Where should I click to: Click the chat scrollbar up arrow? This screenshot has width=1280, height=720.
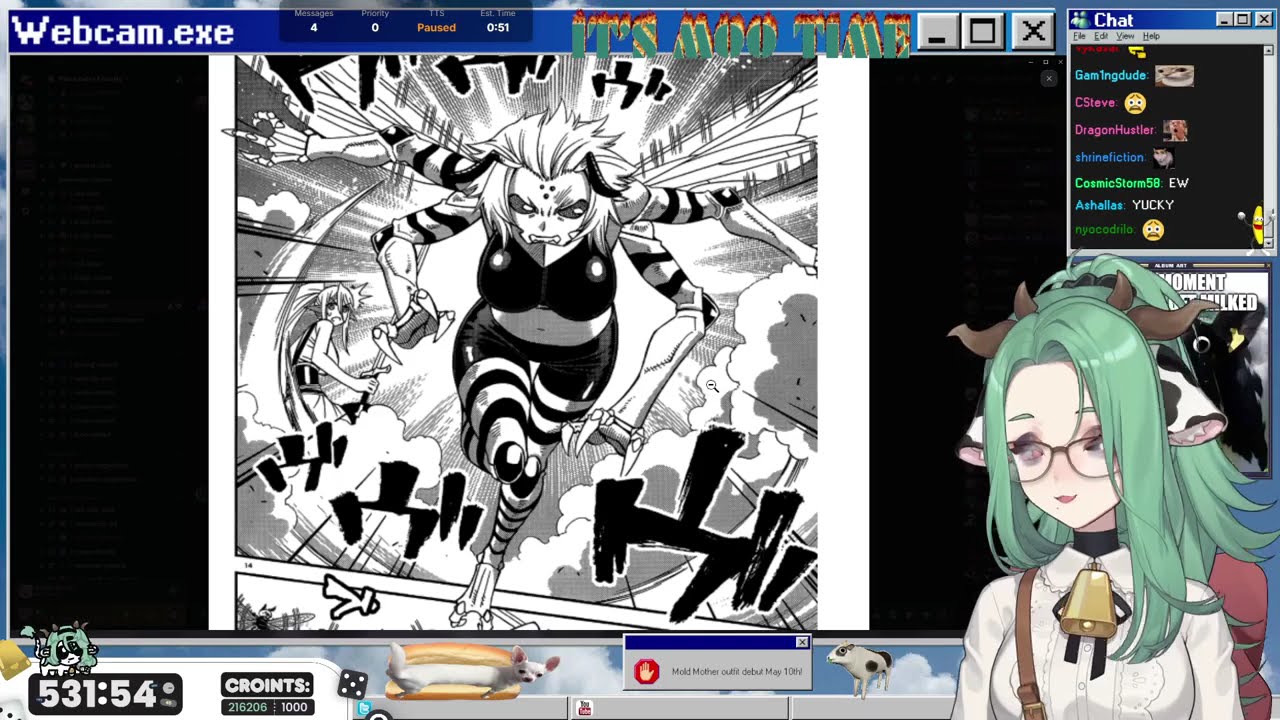(1269, 49)
